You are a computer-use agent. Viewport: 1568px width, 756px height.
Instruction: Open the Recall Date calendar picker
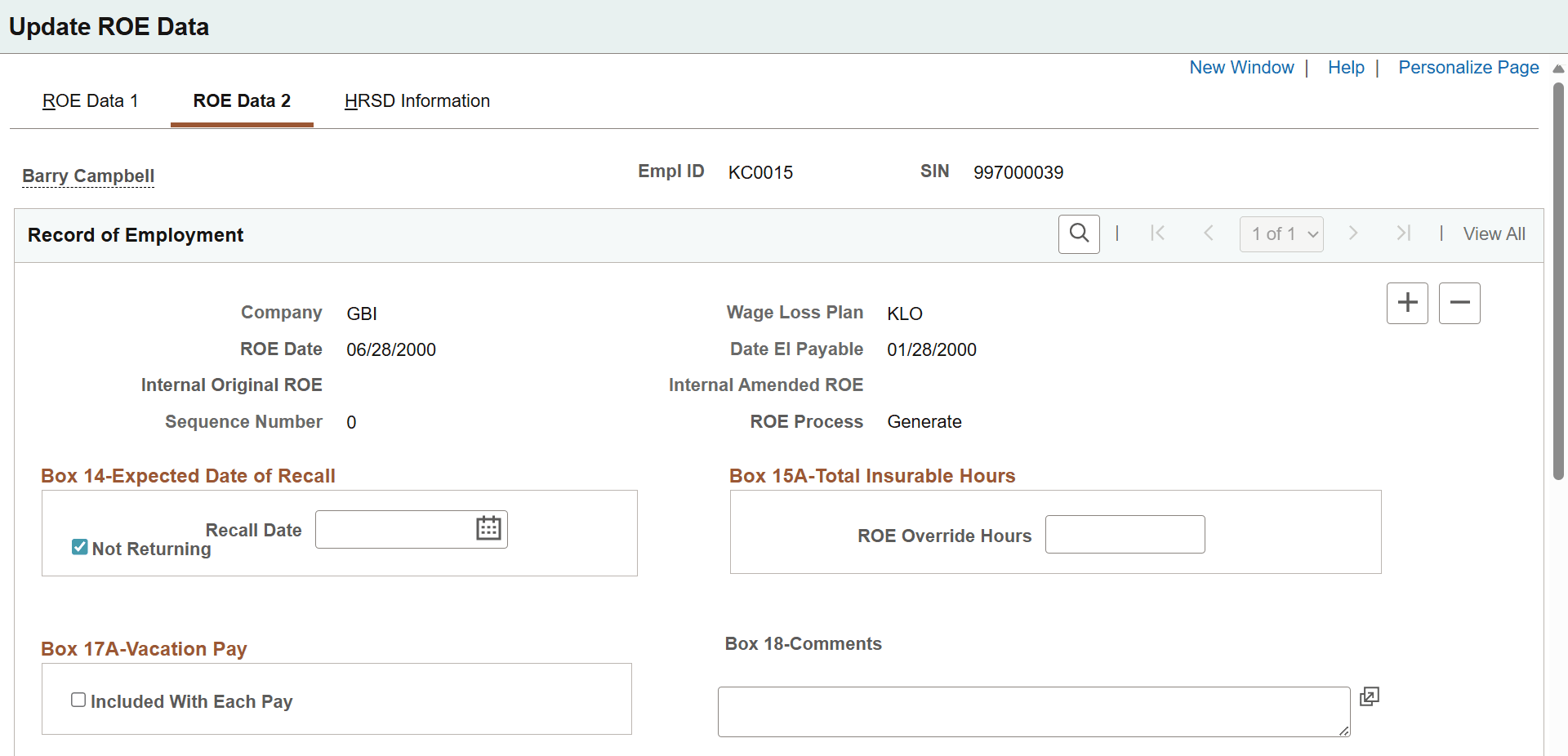(x=488, y=528)
